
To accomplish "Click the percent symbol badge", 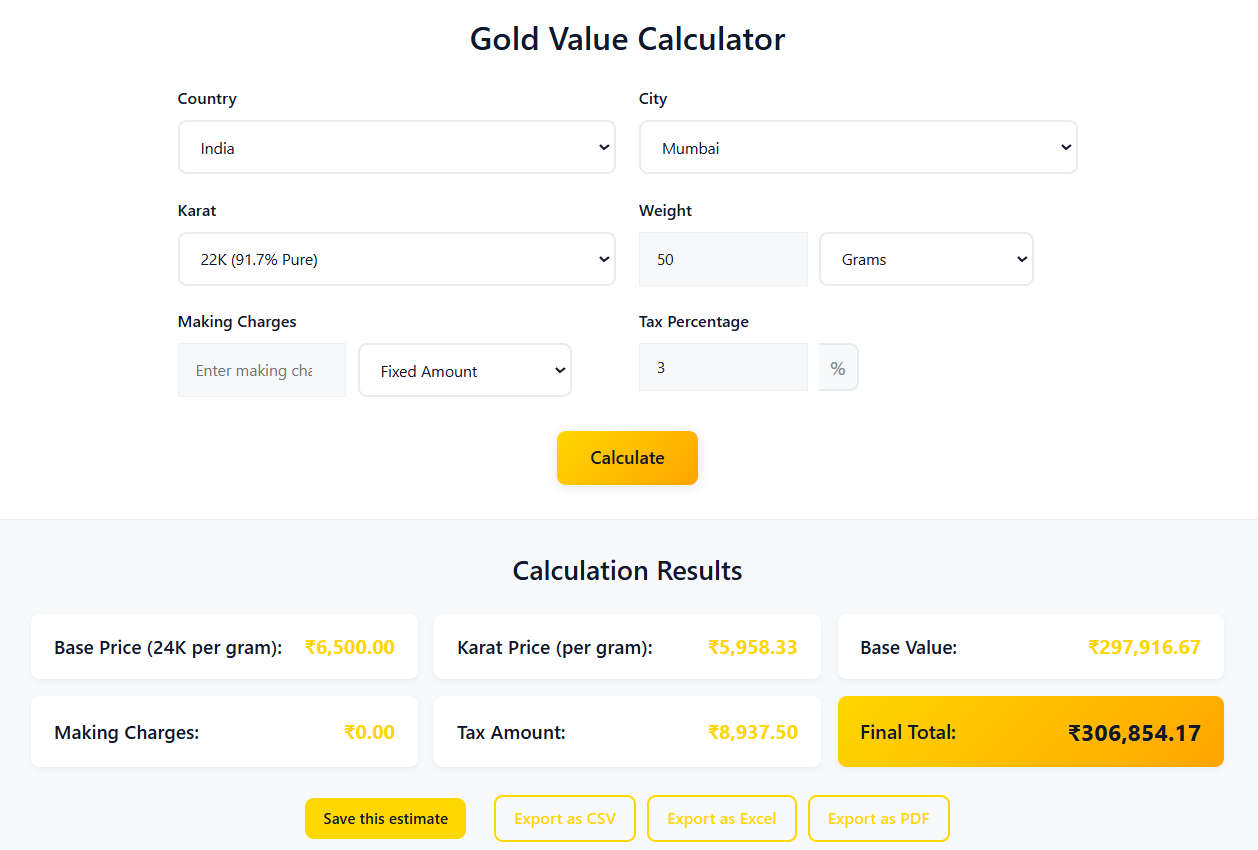I will tap(838, 366).
